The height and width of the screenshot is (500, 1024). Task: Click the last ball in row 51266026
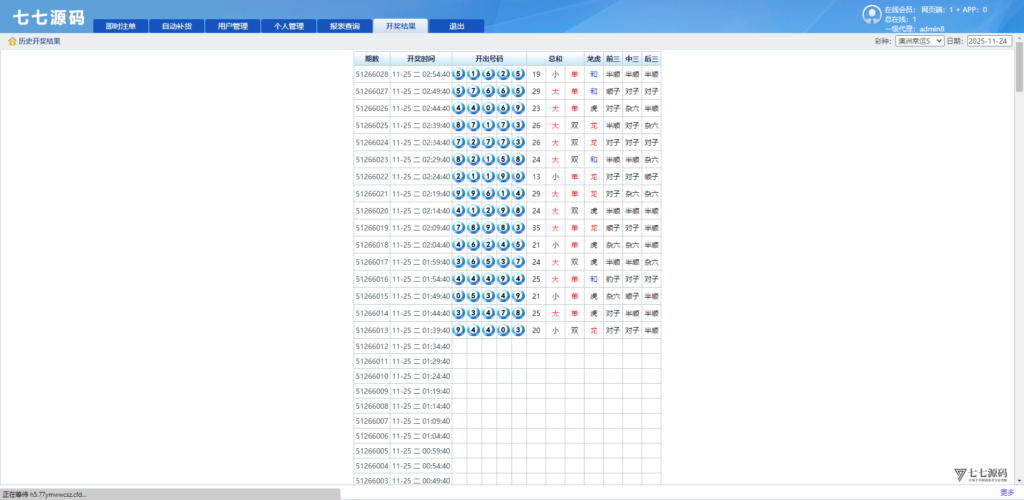coord(518,108)
